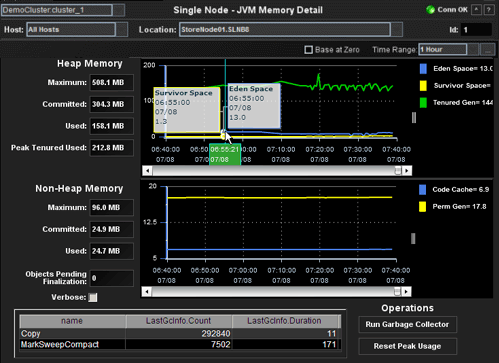Click the Objects Pending Finalization value box
This screenshot has width=499, height=363.
coord(111,278)
